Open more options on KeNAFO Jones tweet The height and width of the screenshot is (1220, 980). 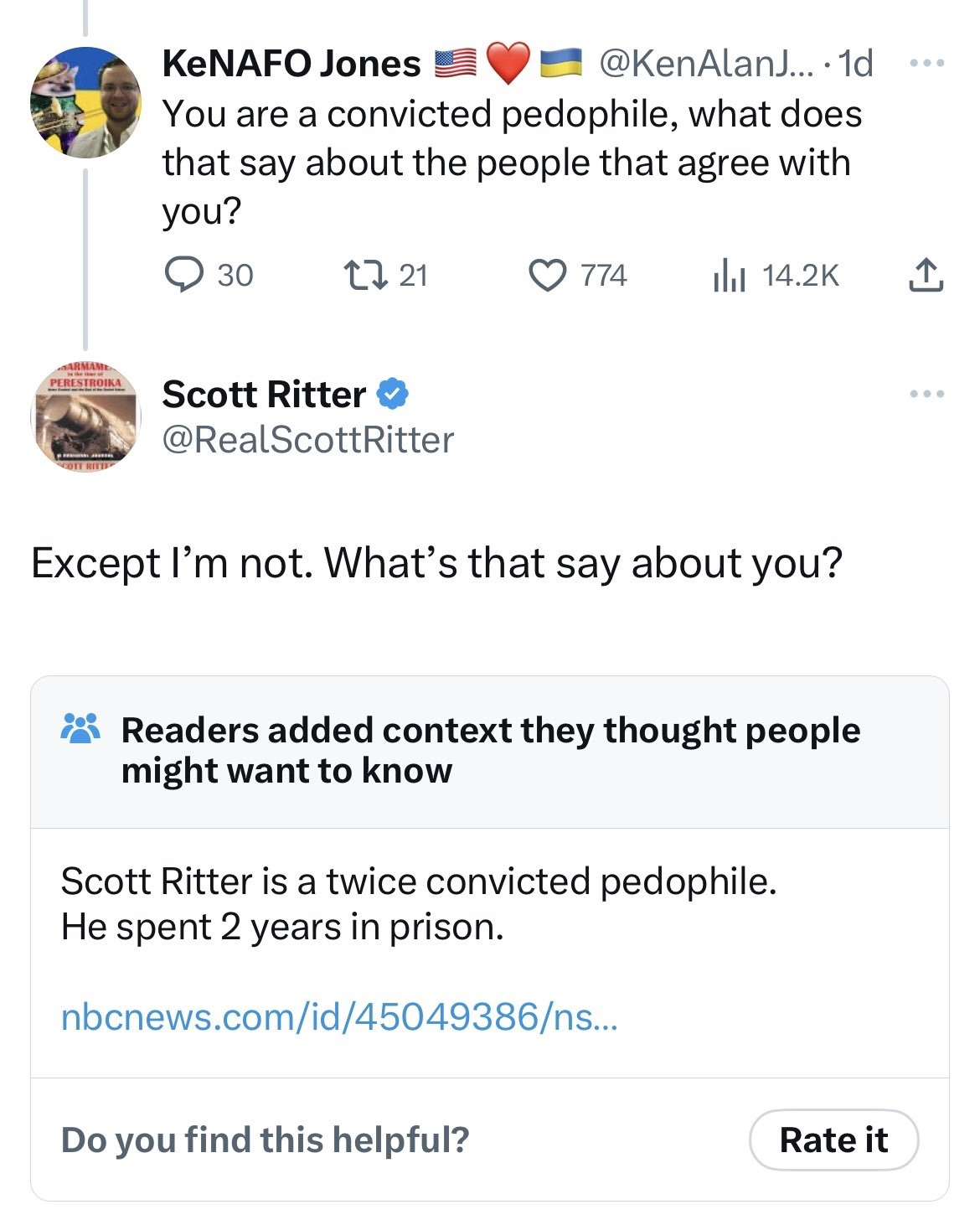pos(928,63)
